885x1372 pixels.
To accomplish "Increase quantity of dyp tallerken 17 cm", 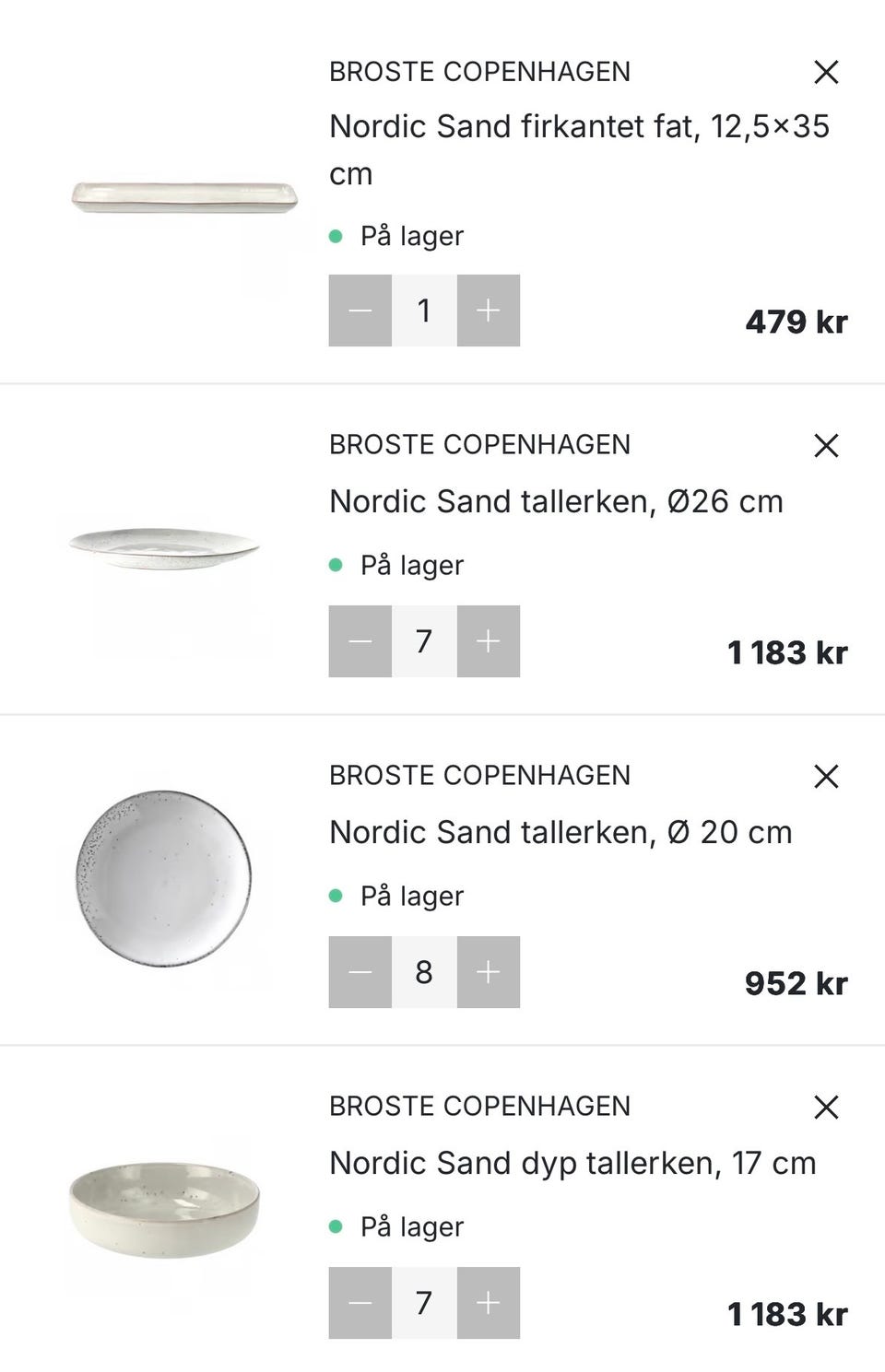I will point(489,1303).
